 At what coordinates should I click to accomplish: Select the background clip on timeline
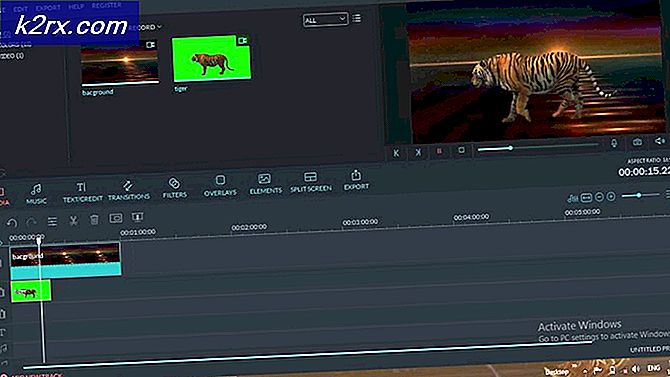coord(65,260)
